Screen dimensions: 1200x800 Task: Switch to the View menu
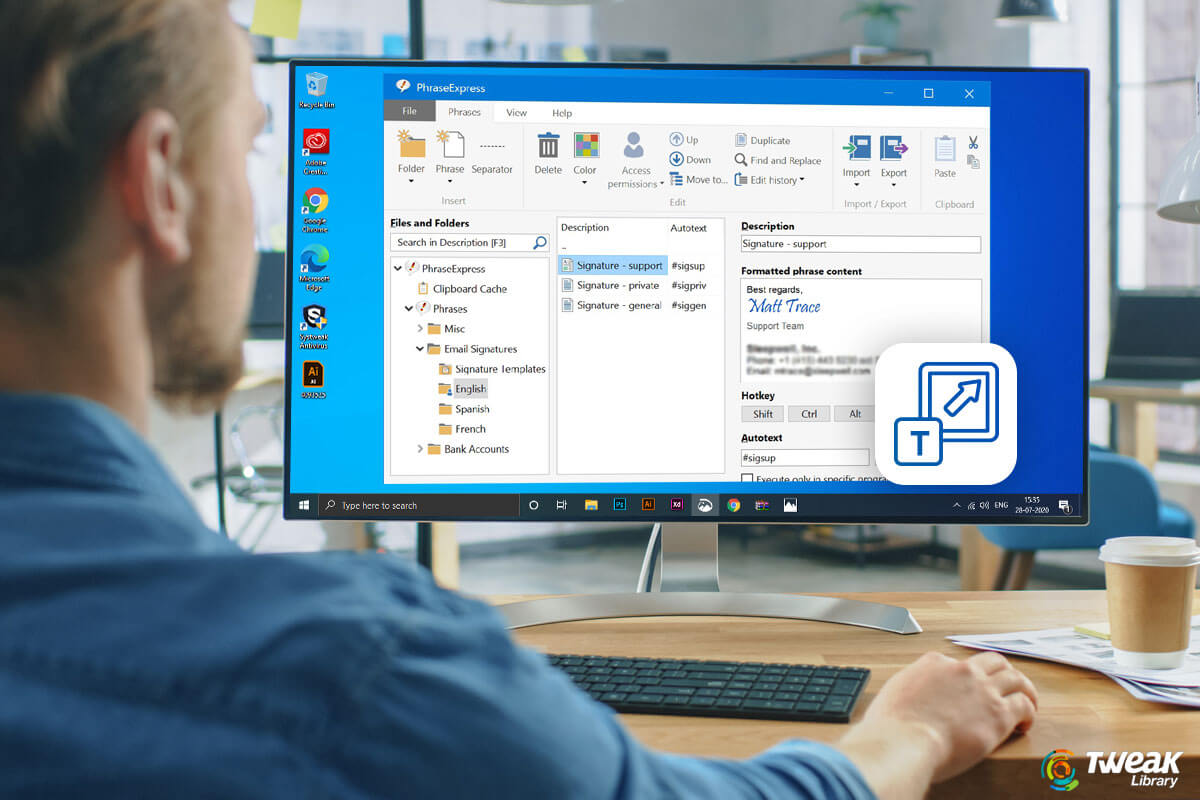(x=516, y=113)
